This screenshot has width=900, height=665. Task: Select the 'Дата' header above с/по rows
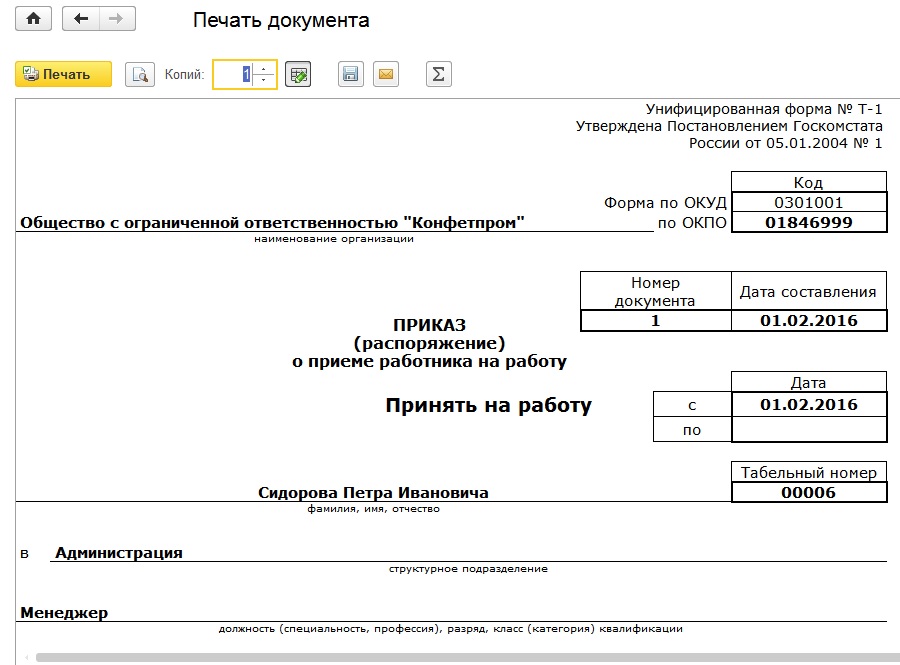click(809, 382)
